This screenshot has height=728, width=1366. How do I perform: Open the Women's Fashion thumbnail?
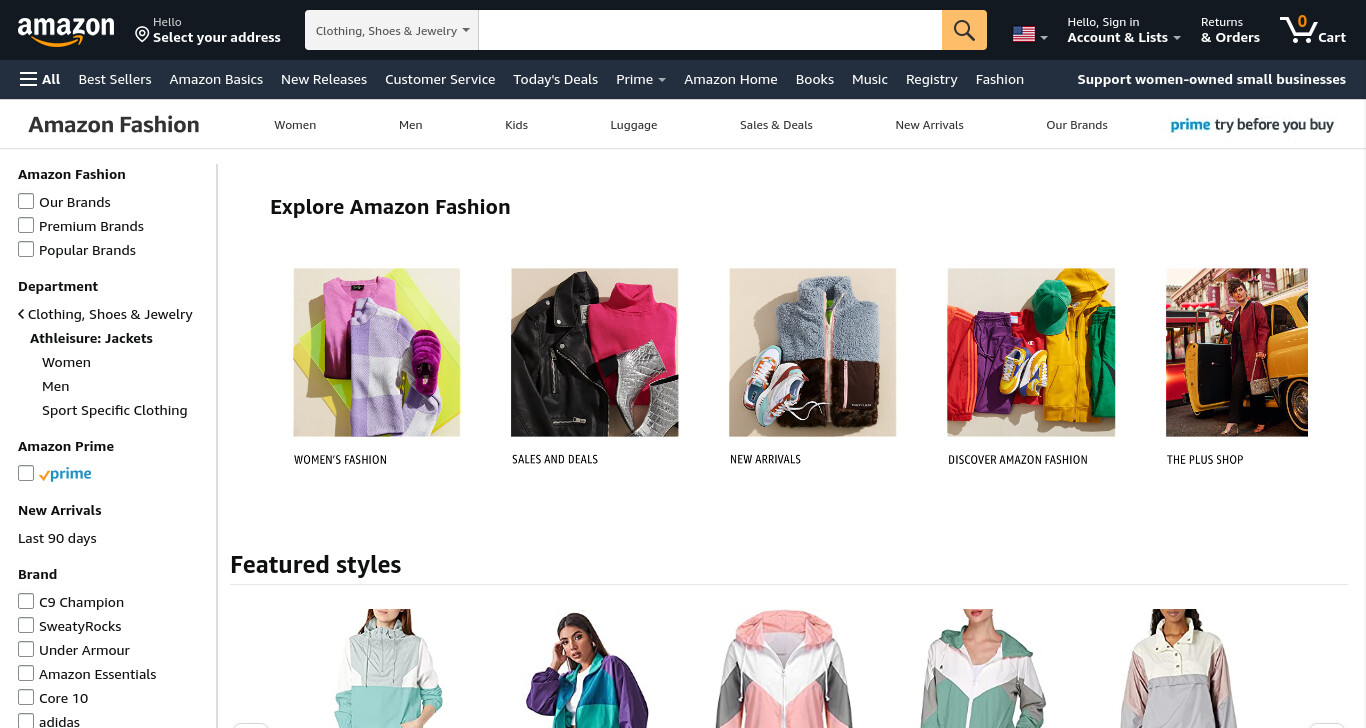click(377, 352)
